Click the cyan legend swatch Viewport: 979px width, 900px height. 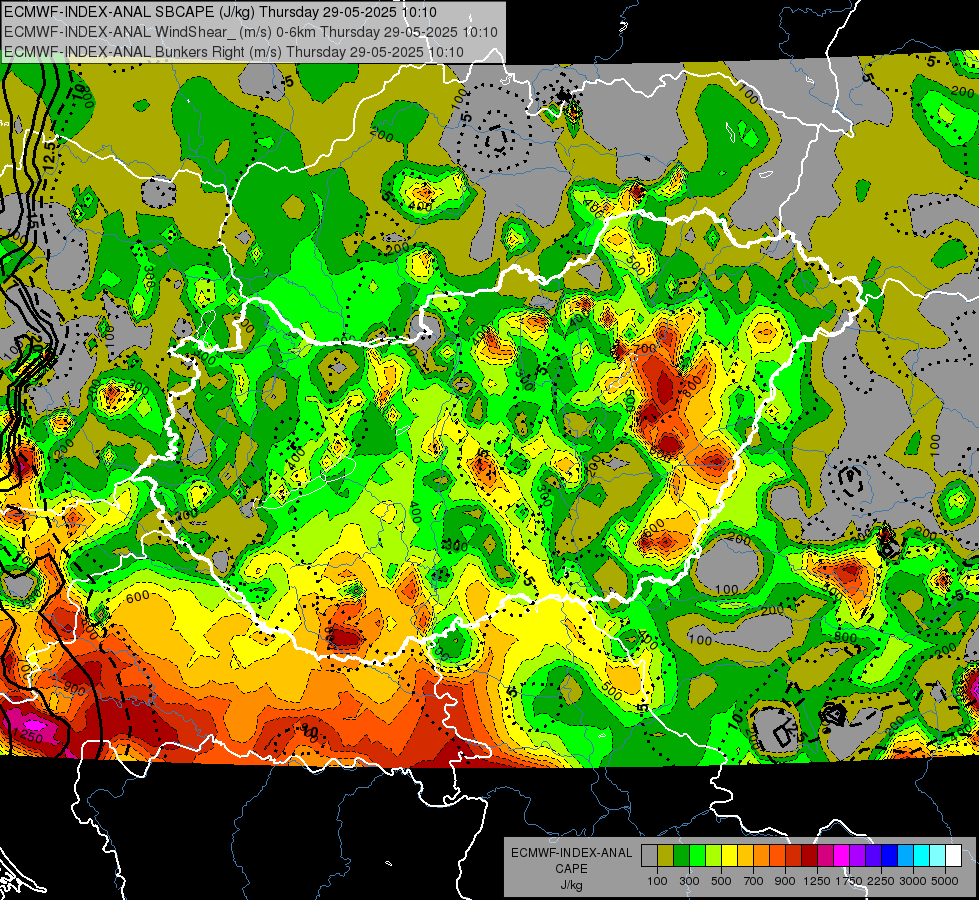click(922, 856)
